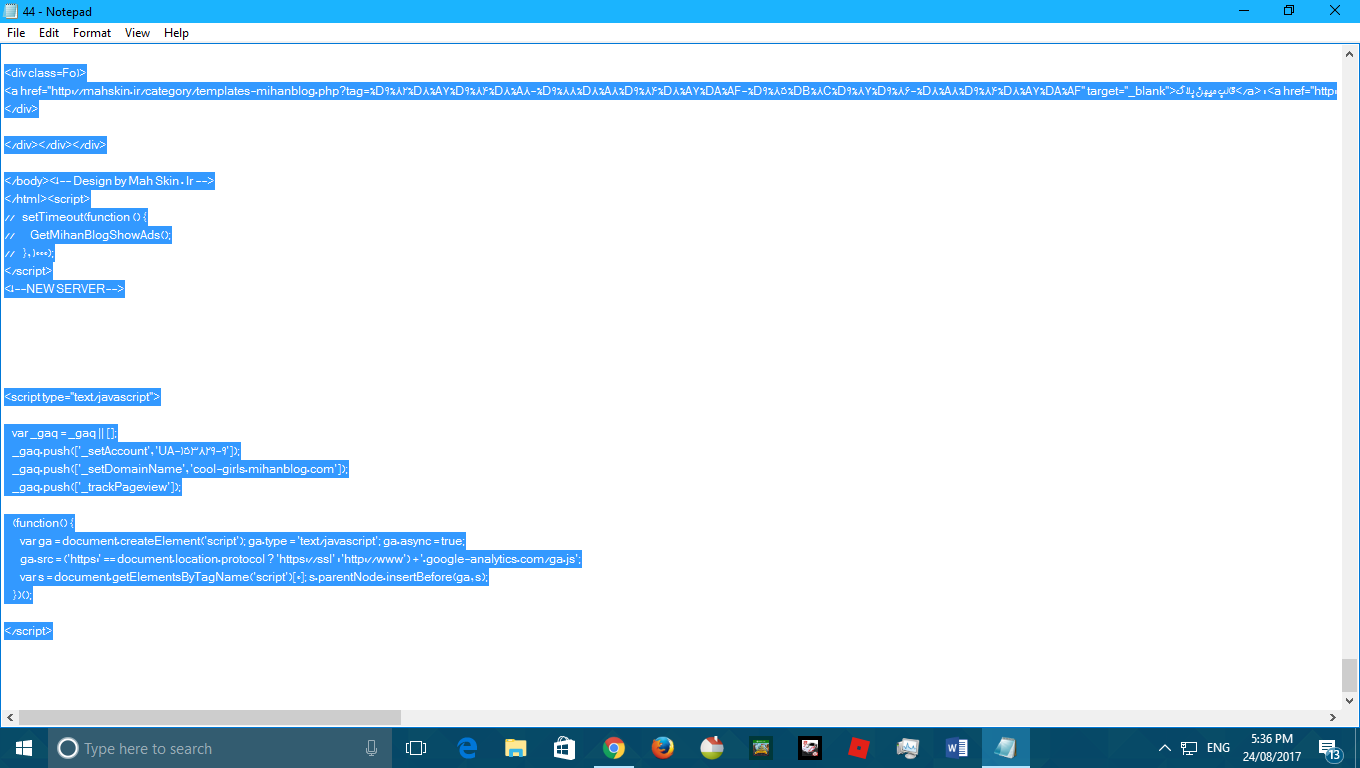Open the Help menu
This screenshot has width=1360, height=768.
coord(176,33)
